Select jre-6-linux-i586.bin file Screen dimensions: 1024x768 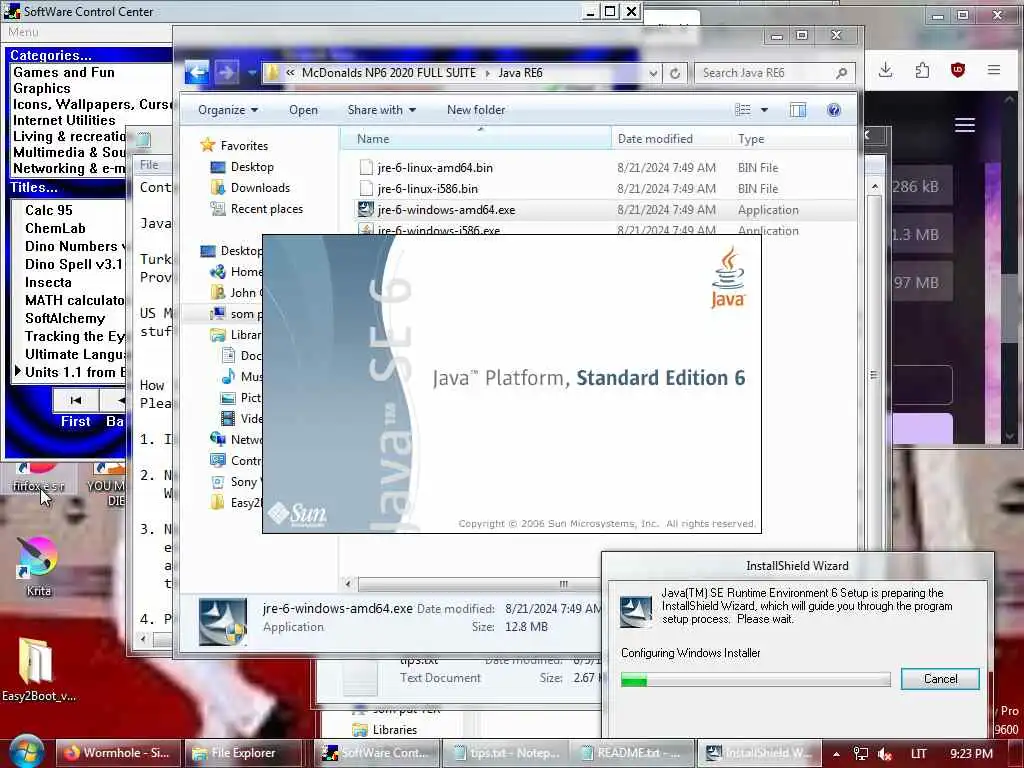[427, 189]
